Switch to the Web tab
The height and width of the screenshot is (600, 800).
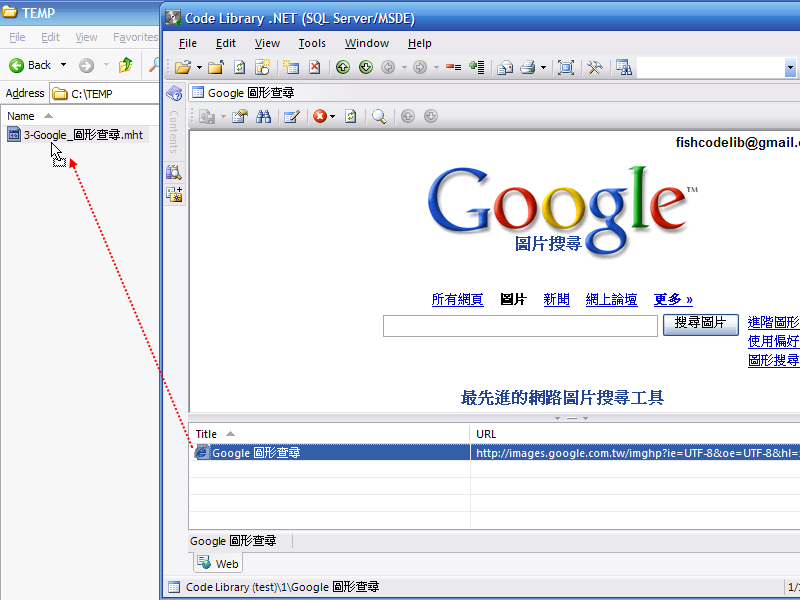[x=218, y=563]
